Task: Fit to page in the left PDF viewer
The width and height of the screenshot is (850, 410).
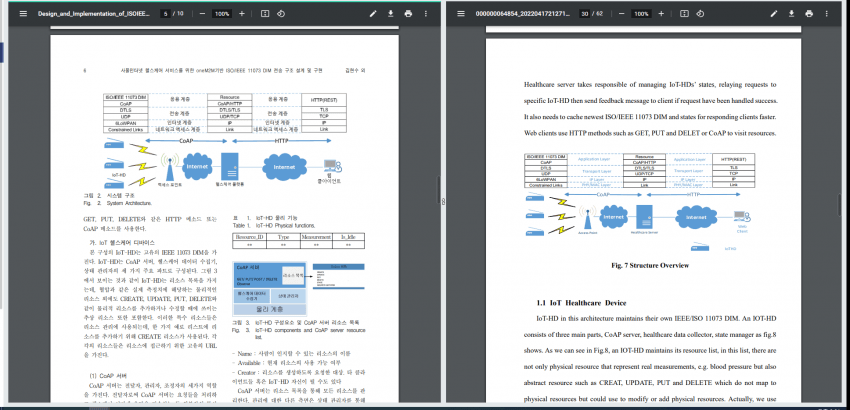Action: [x=265, y=14]
